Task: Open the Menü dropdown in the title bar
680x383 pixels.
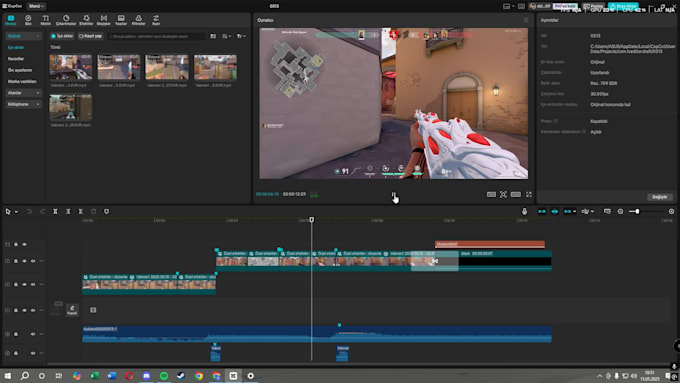Action: pyautogui.click(x=36, y=6)
